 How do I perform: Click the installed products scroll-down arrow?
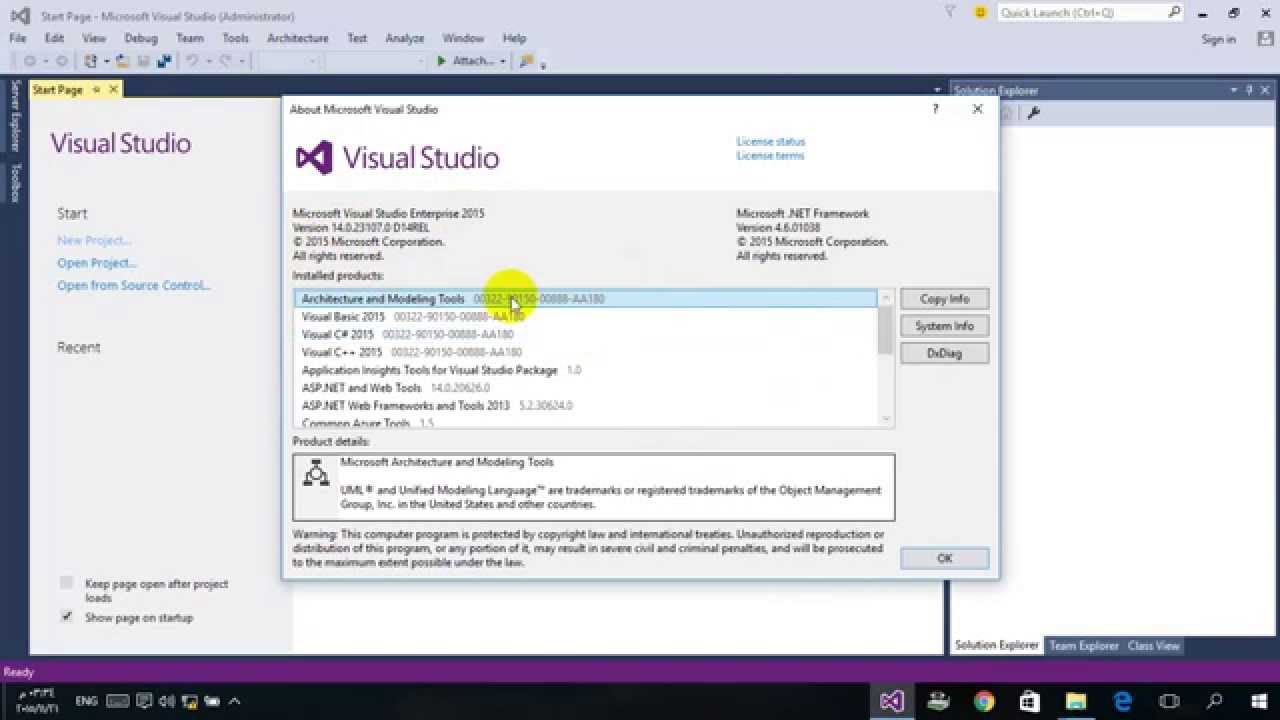pos(885,419)
